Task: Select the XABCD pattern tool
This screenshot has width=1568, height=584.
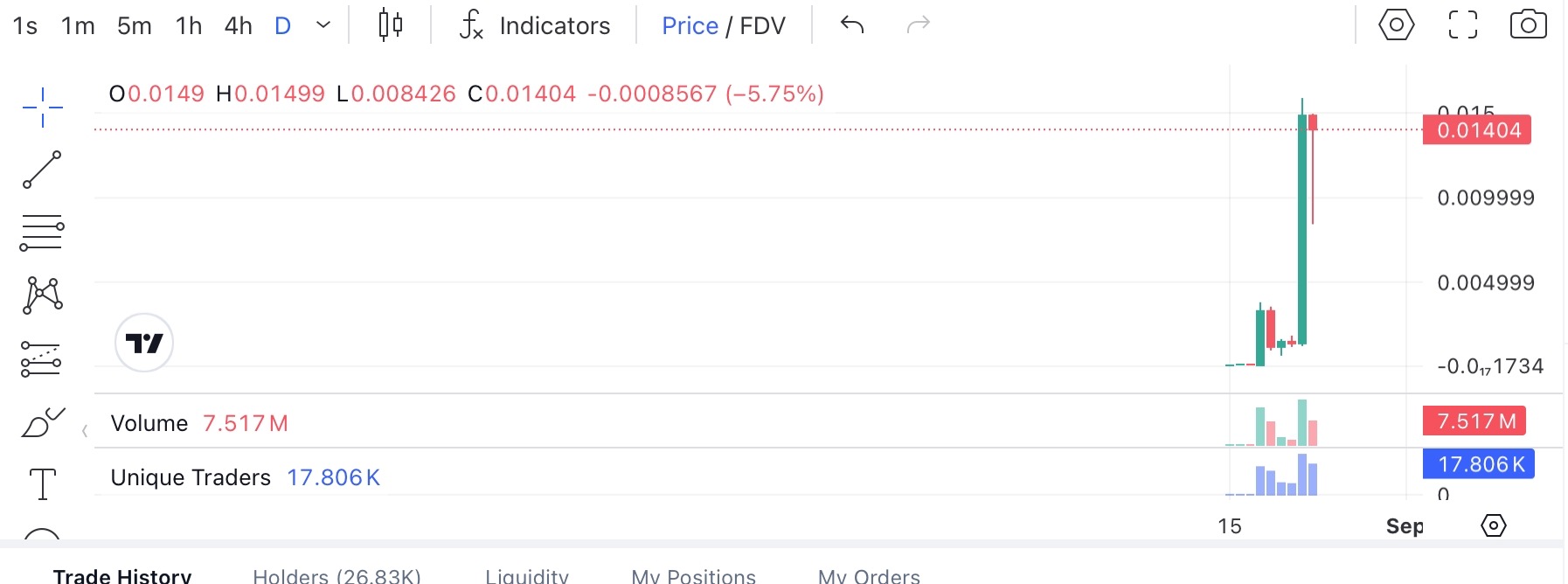Action: (42, 295)
